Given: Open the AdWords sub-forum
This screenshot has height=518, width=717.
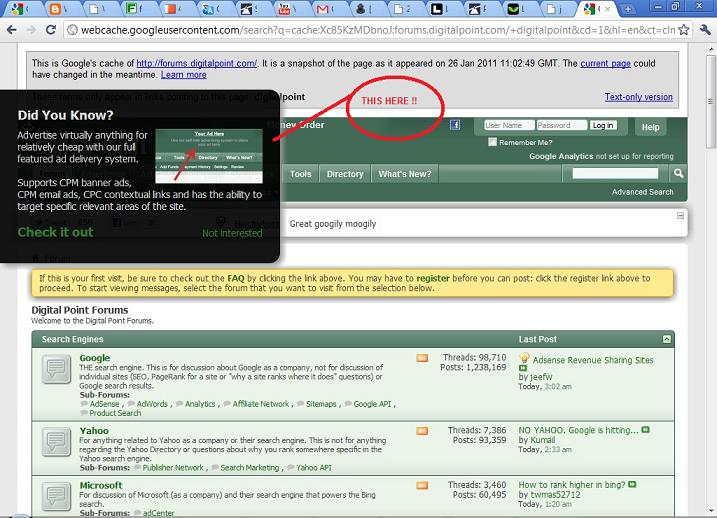Looking at the screenshot, I should click(152, 404).
